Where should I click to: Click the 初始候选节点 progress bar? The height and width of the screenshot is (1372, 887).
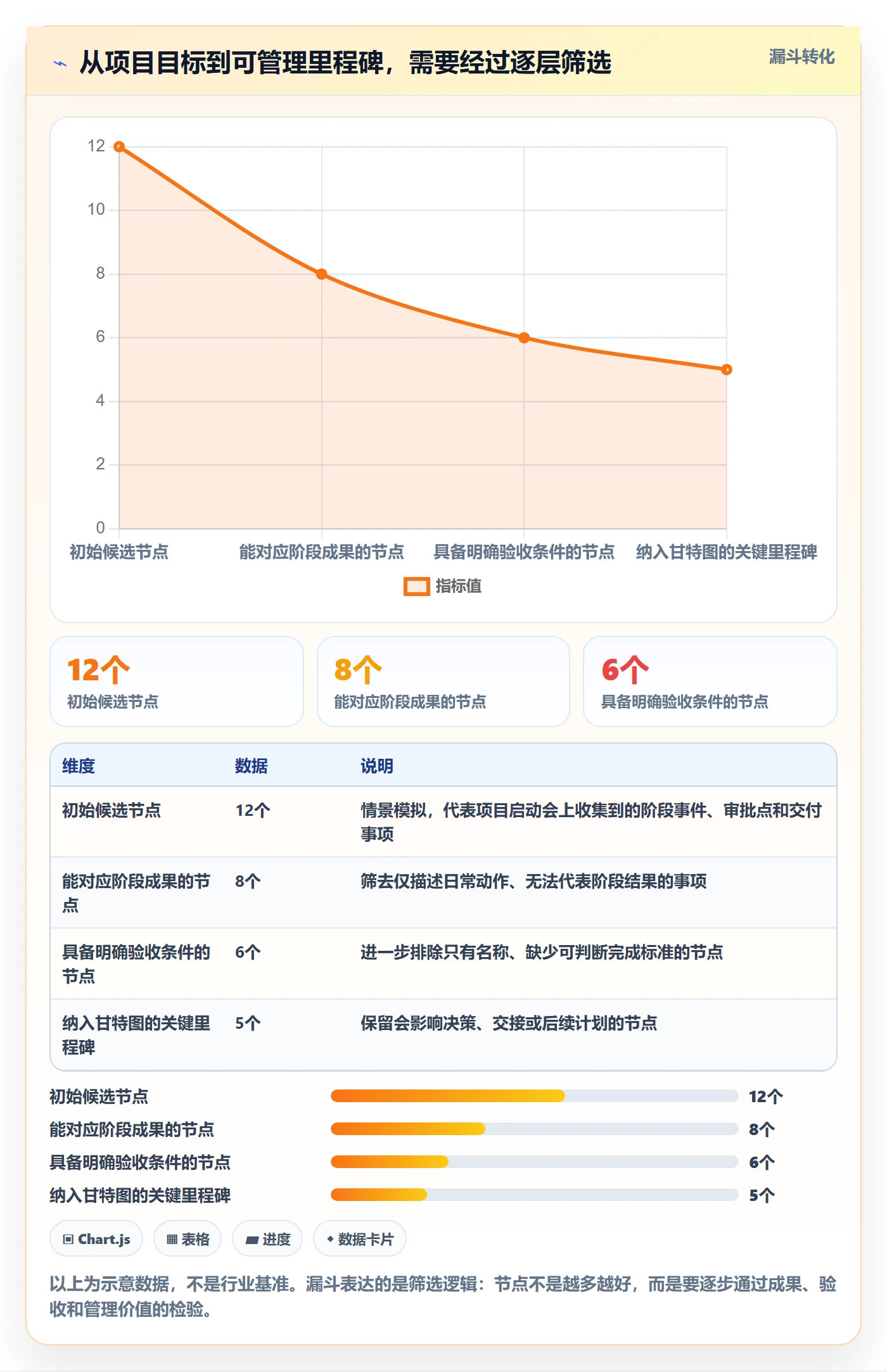coord(534,1096)
